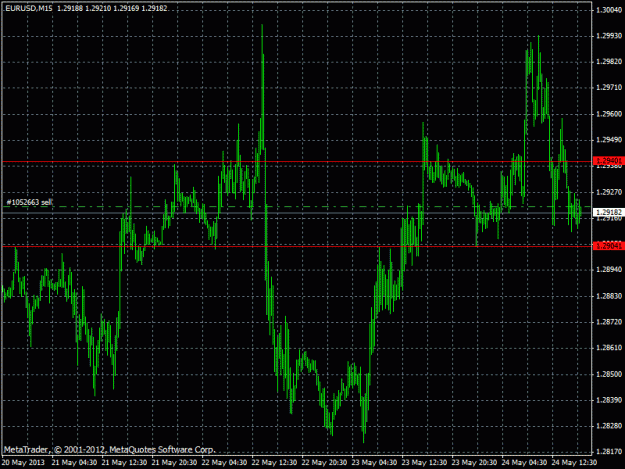The image size is (625, 469).
Task: Click the 1.28280 price axis label
Action: point(609,426)
